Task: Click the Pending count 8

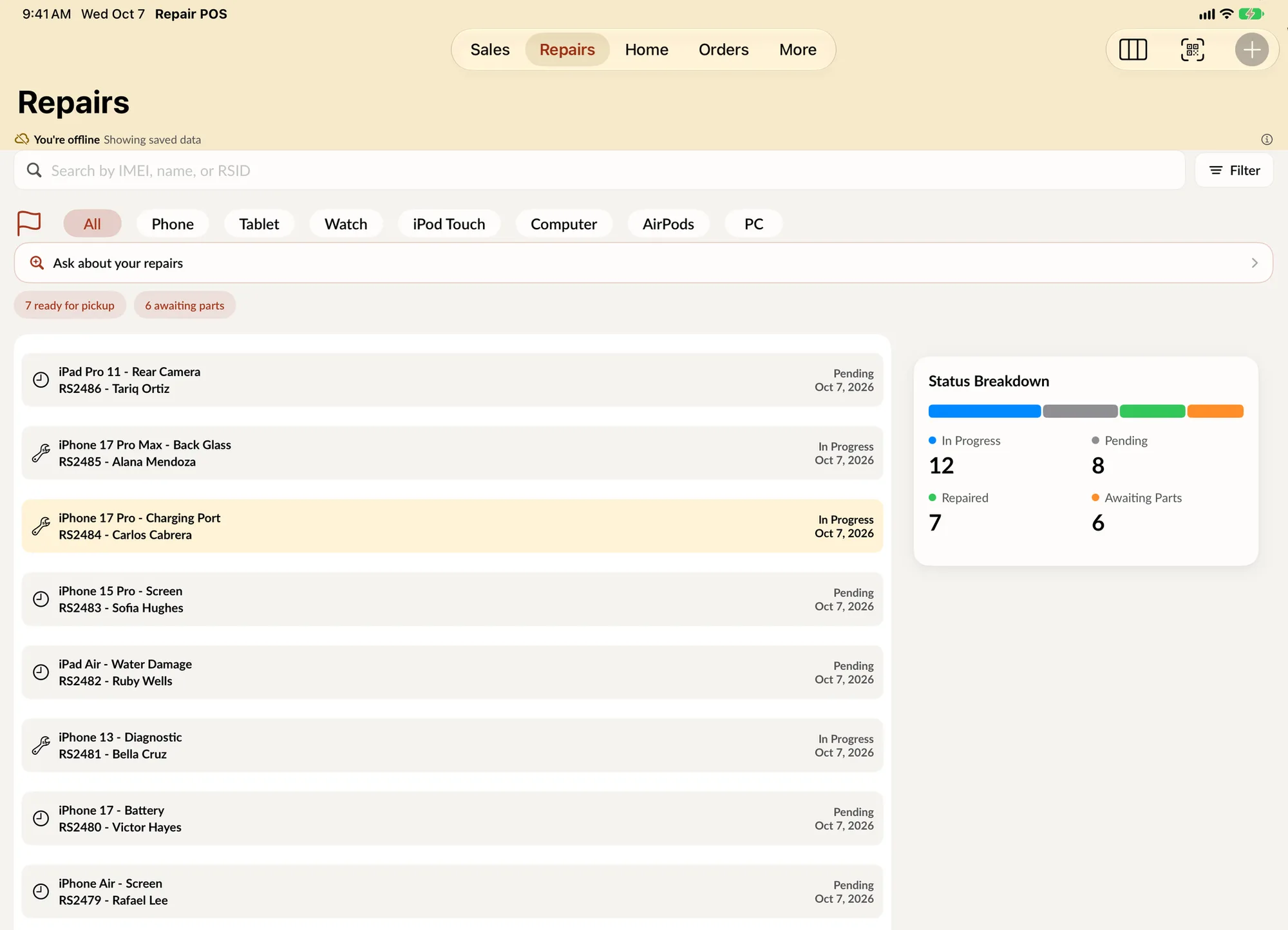Action: 1098,465
